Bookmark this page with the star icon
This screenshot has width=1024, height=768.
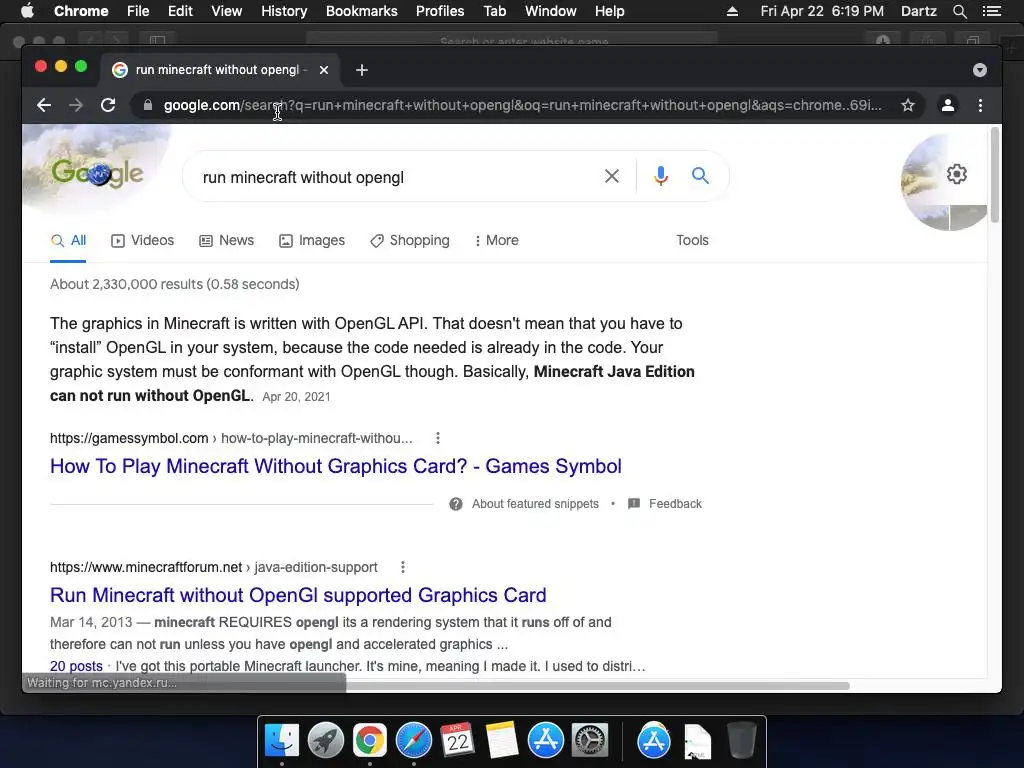pyautogui.click(x=908, y=105)
